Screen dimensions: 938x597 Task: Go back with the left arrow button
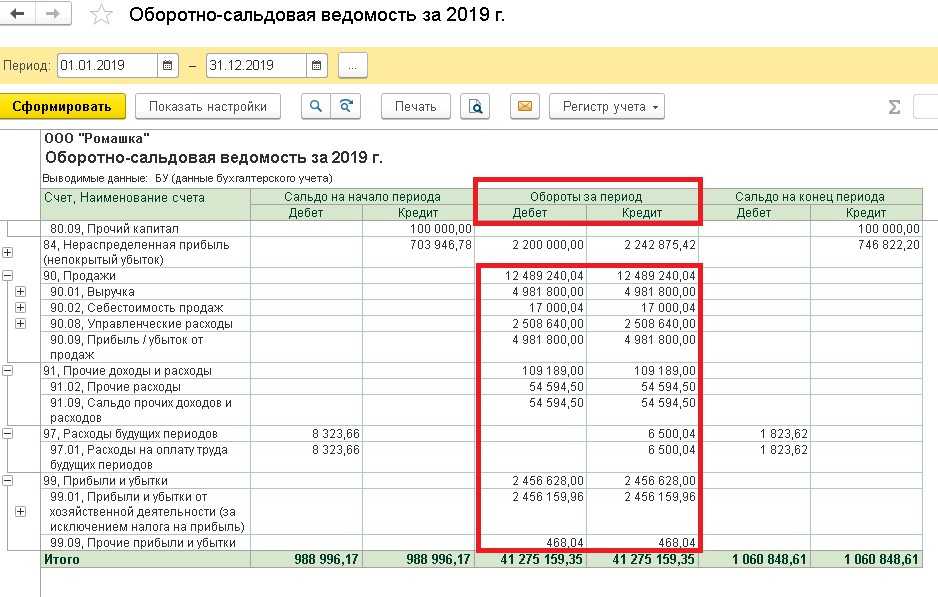pyautogui.click(x=18, y=13)
